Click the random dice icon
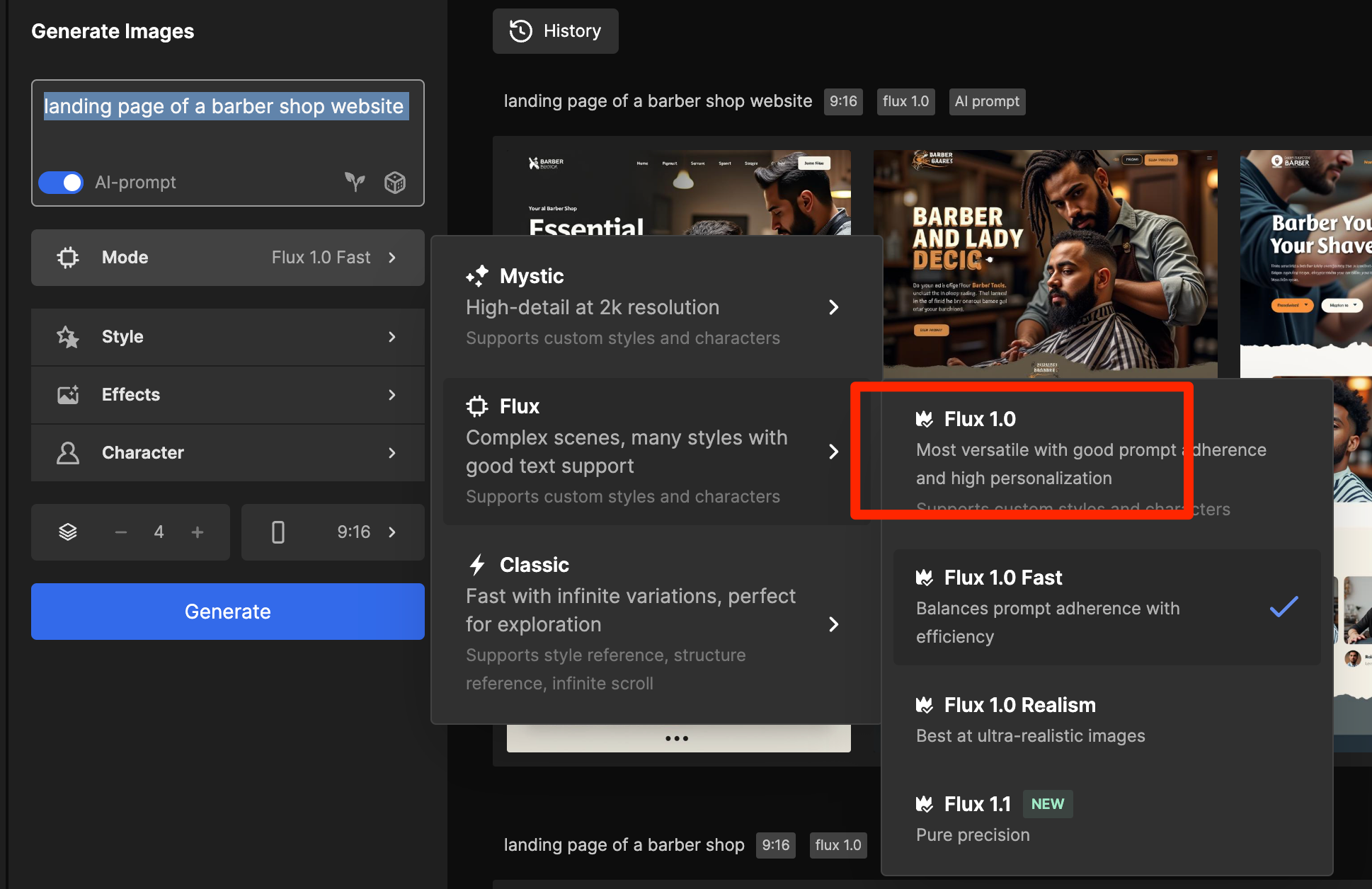Image resolution: width=1372 pixels, height=889 pixels. click(394, 182)
